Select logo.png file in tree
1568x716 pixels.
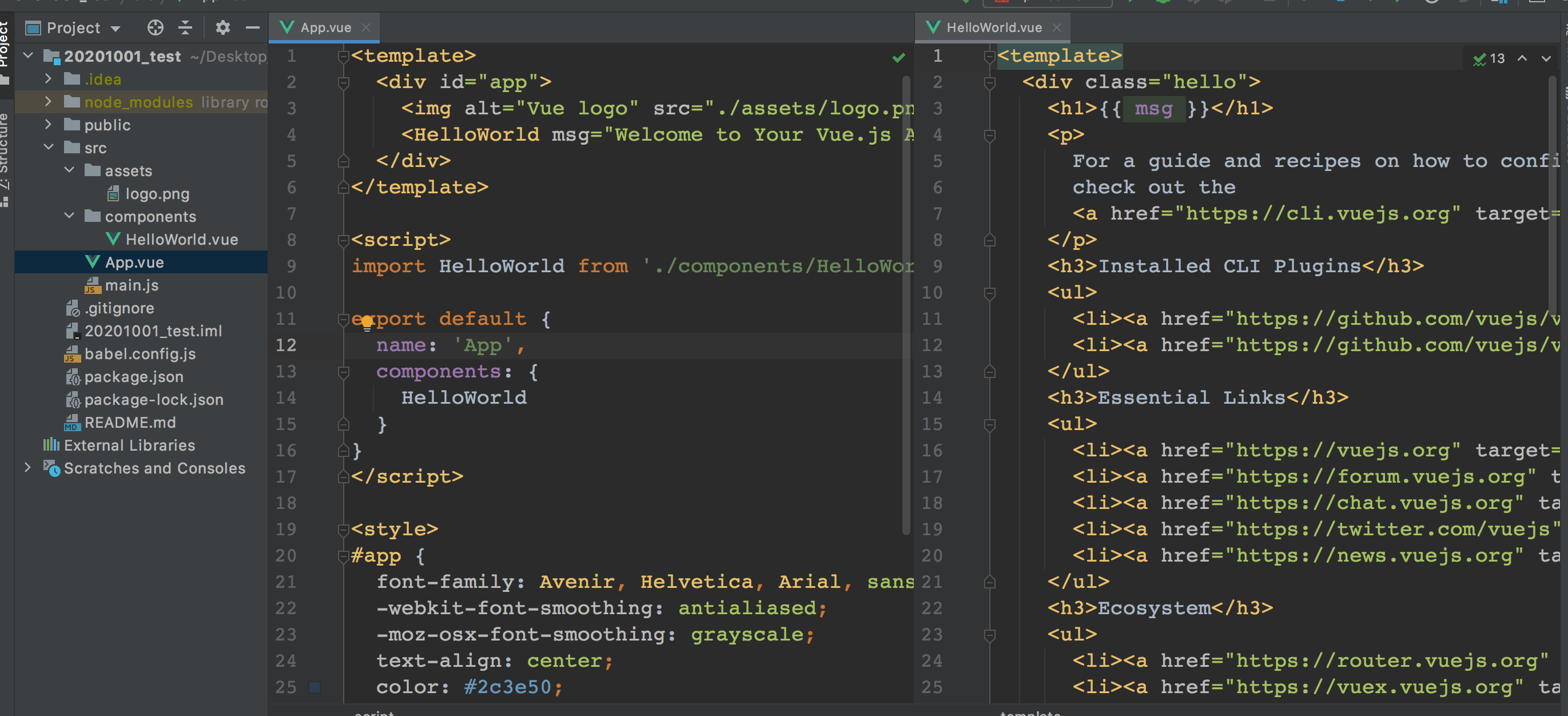[x=149, y=194]
